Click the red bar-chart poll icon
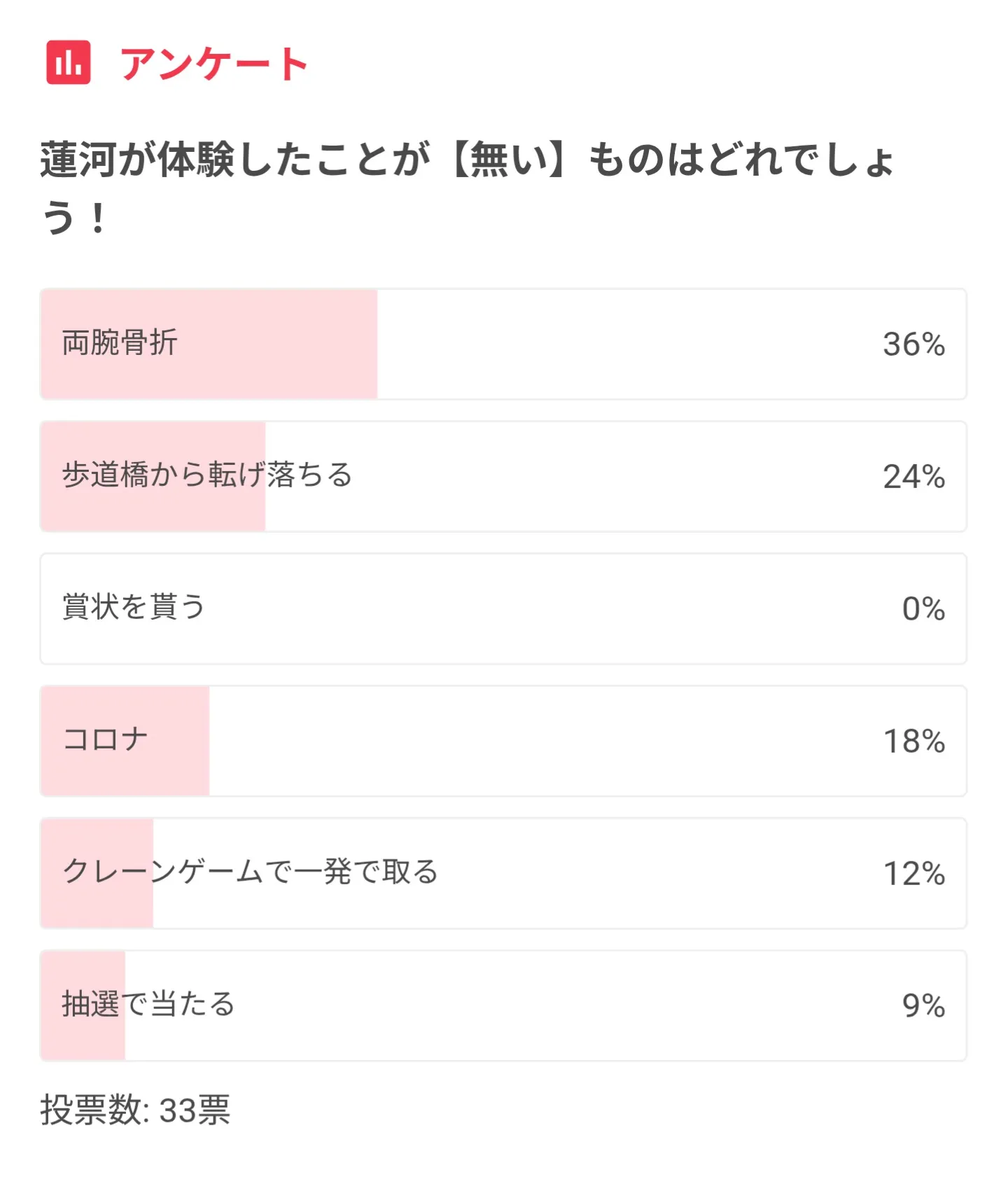 [x=69, y=62]
